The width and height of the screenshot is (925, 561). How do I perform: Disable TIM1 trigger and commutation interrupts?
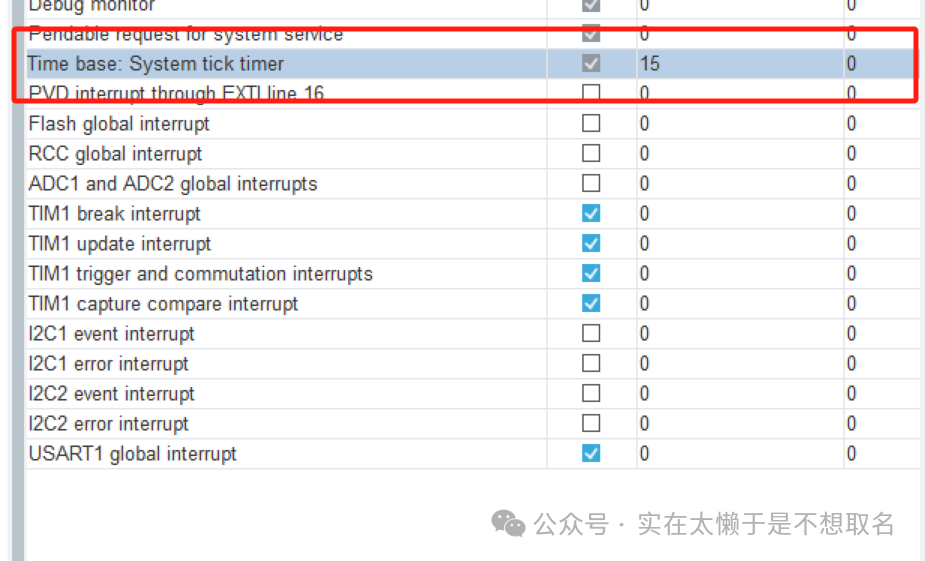[x=591, y=274]
